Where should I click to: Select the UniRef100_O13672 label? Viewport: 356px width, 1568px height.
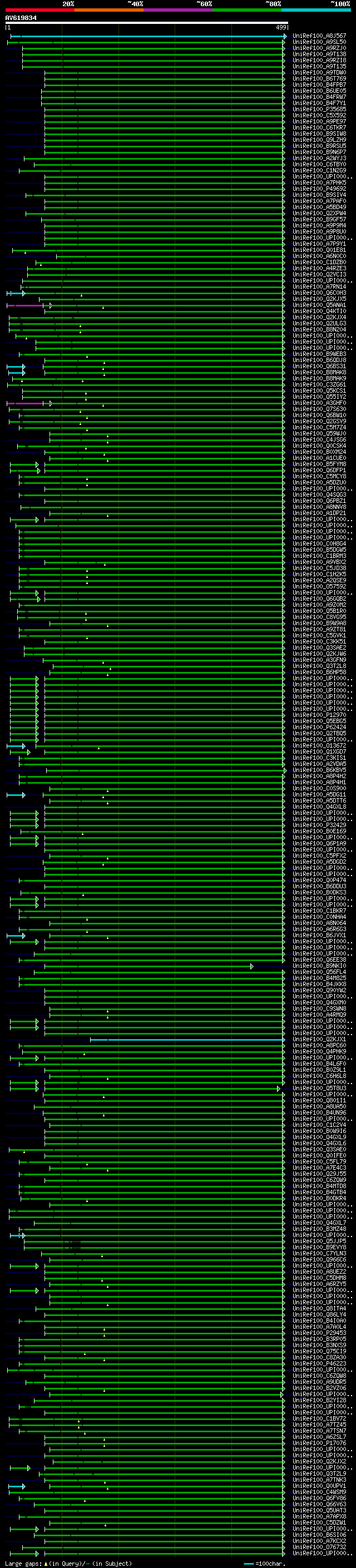pos(319,746)
